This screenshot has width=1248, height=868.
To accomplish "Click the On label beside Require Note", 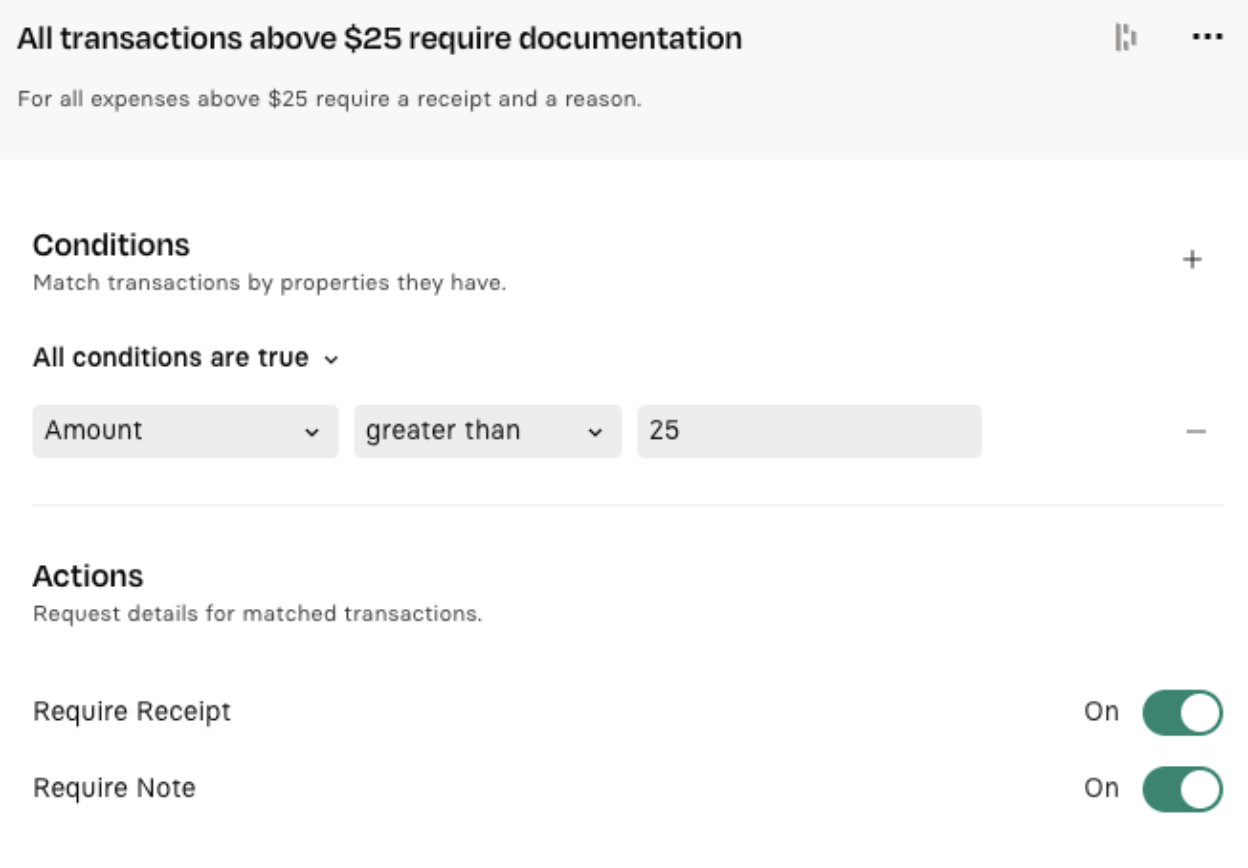I will pos(1101,788).
